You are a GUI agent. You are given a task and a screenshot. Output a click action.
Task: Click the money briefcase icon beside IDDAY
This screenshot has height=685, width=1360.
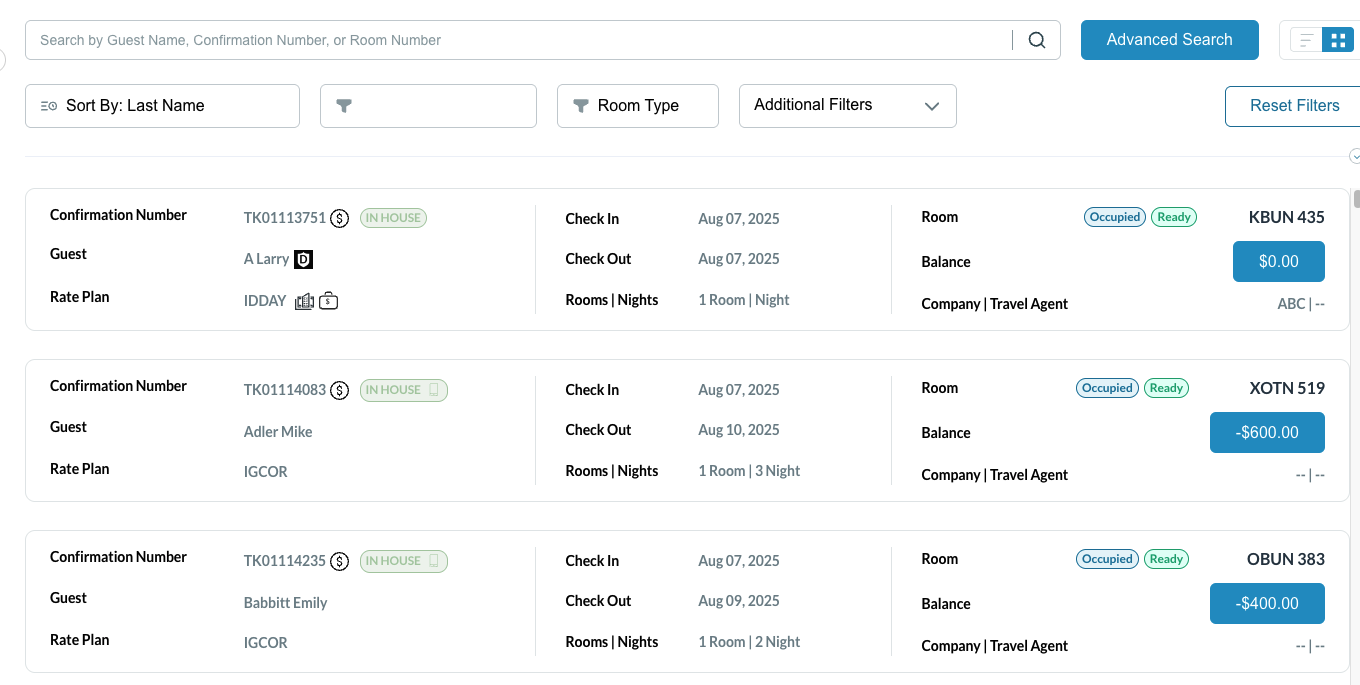(x=328, y=301)
